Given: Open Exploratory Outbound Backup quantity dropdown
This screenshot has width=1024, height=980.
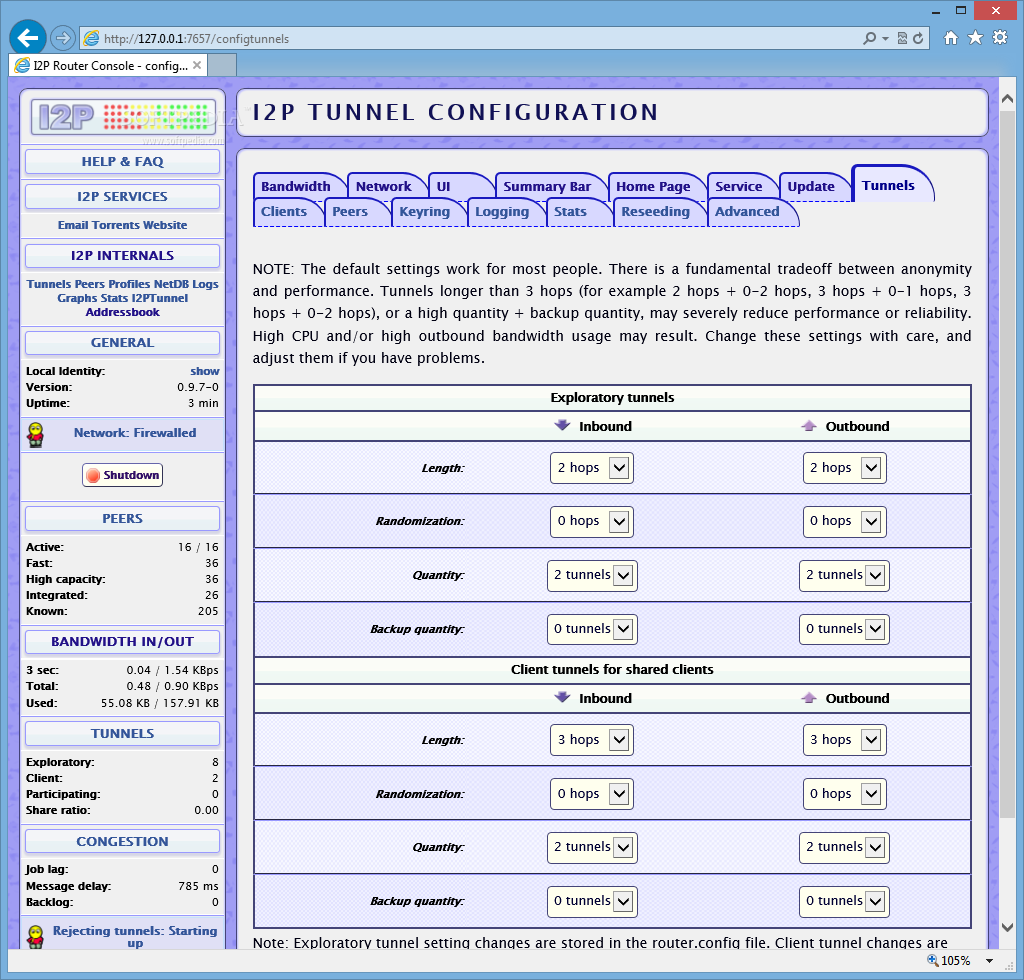Looking at the screenshot, I should pos(844,629).
